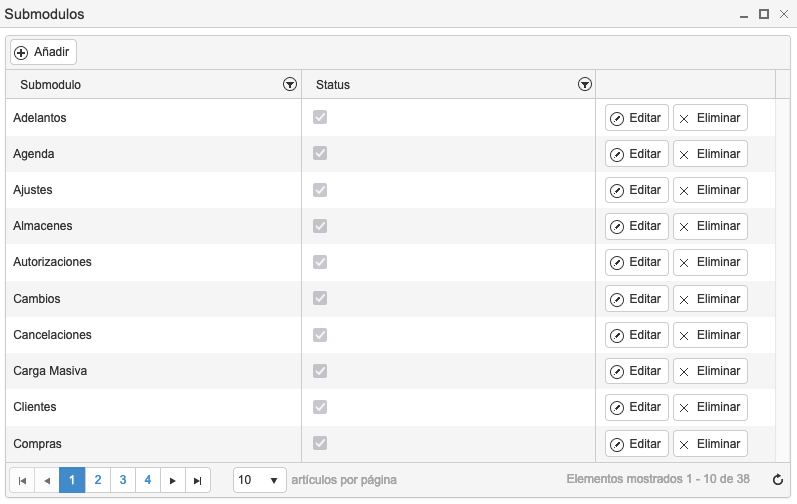
Task: Delete the Almacenes submodule
Action: pos(710,226)
